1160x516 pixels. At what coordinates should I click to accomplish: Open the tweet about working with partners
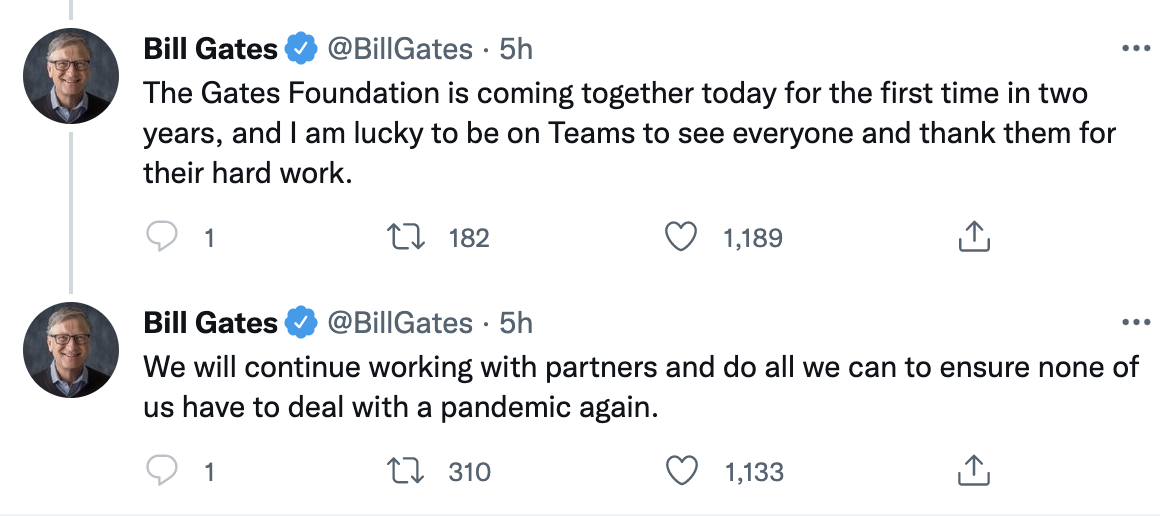point(640,387)
